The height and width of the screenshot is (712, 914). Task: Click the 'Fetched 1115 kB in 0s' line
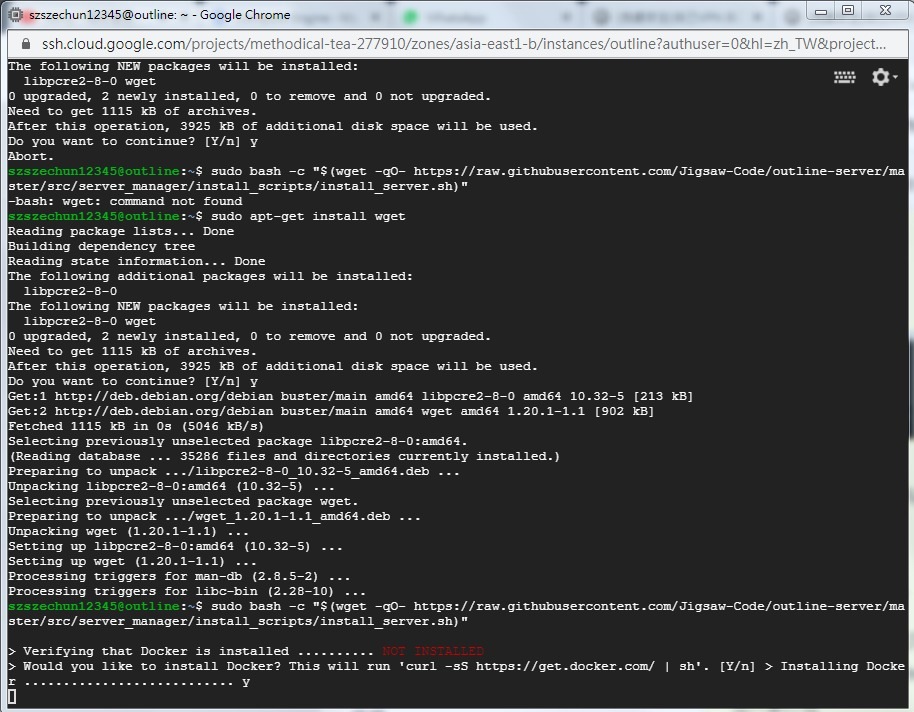tap(136, 426)
